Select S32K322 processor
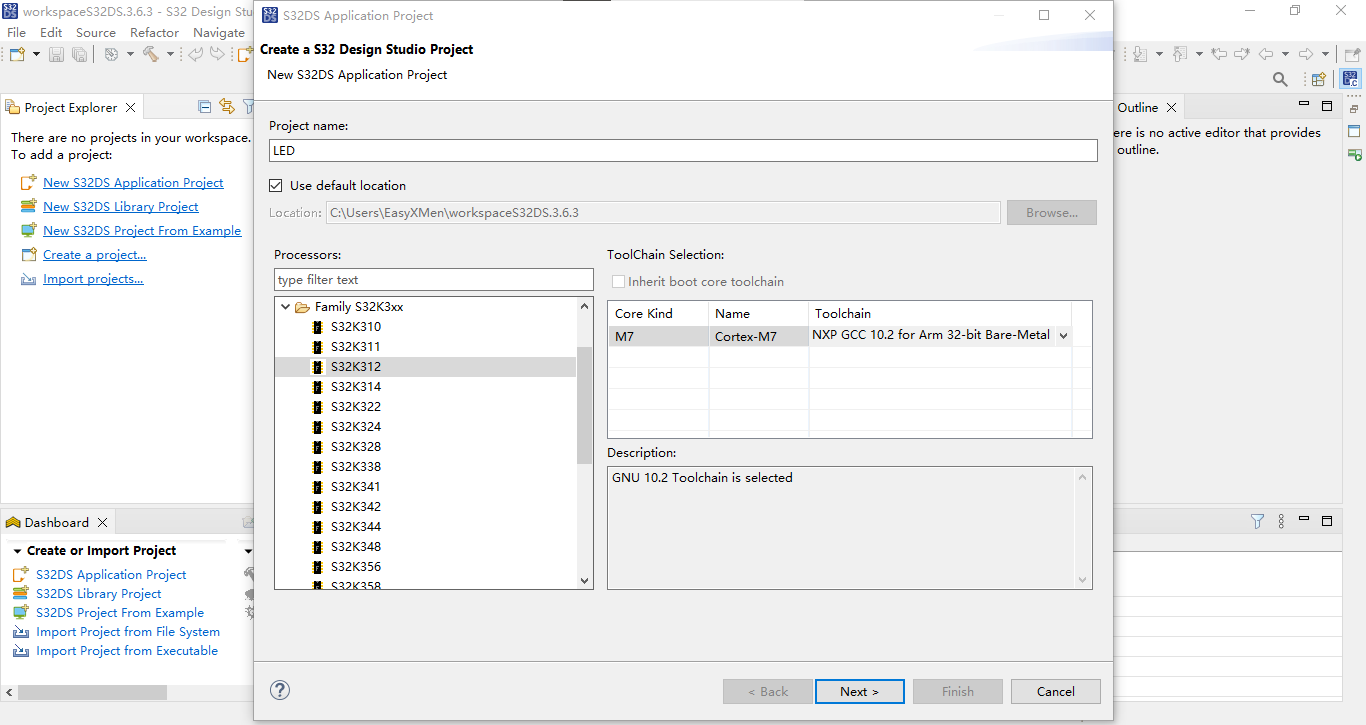 [x=356, y=407]
